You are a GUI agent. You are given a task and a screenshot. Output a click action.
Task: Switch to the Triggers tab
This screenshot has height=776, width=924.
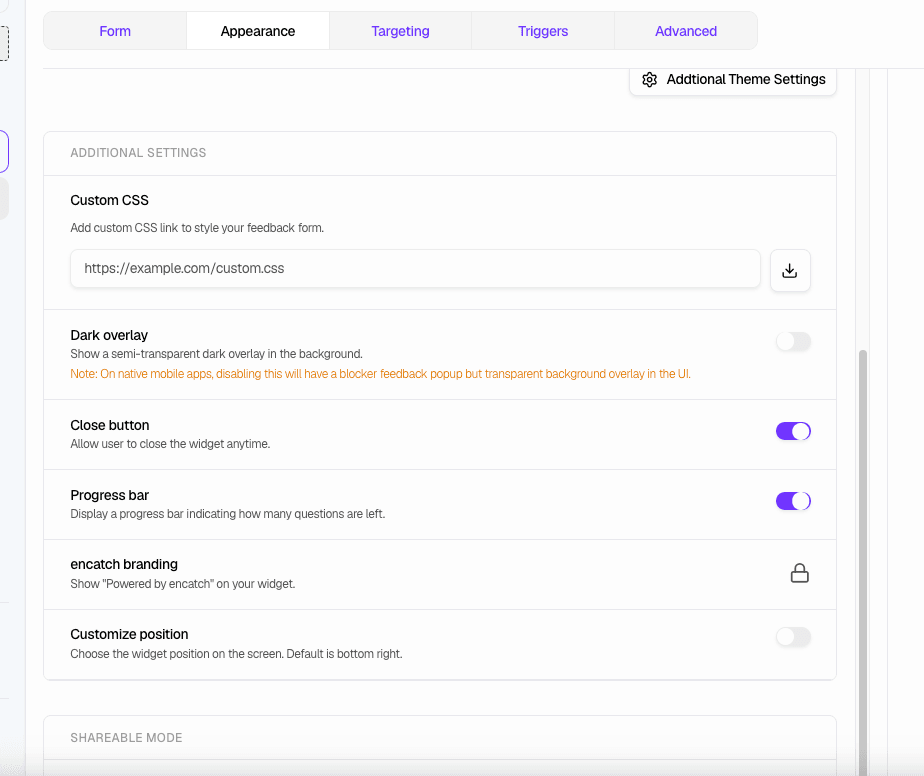(x=542, y=30)
